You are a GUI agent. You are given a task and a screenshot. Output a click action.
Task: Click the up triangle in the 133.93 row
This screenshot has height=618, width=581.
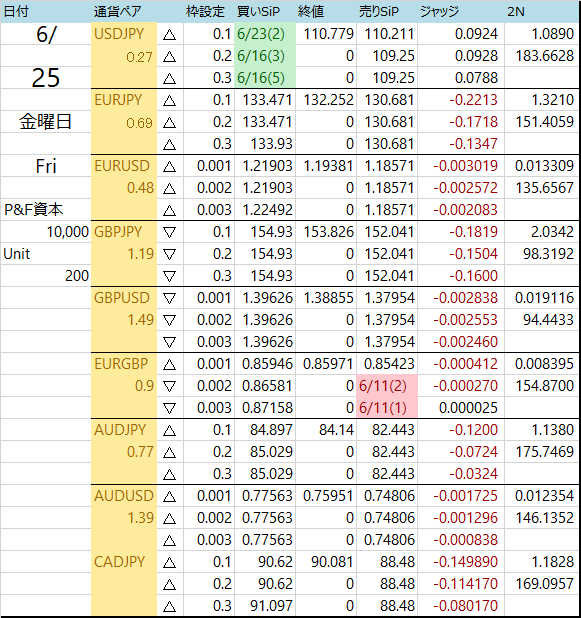(x=169, y=145)
